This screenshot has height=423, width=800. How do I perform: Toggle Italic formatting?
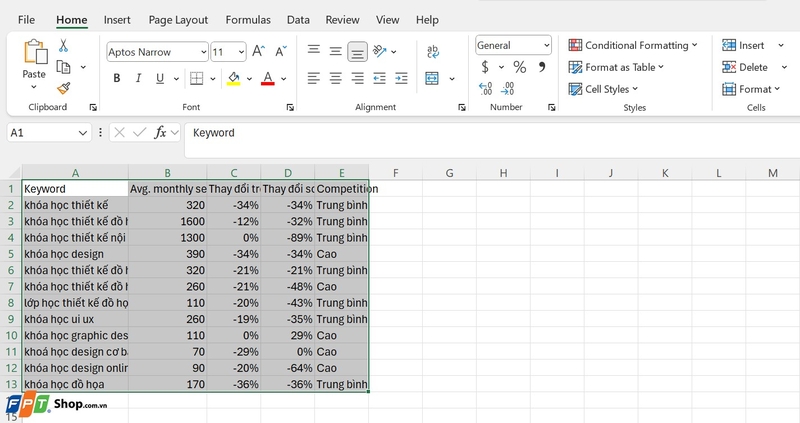(x=138, y=79)
